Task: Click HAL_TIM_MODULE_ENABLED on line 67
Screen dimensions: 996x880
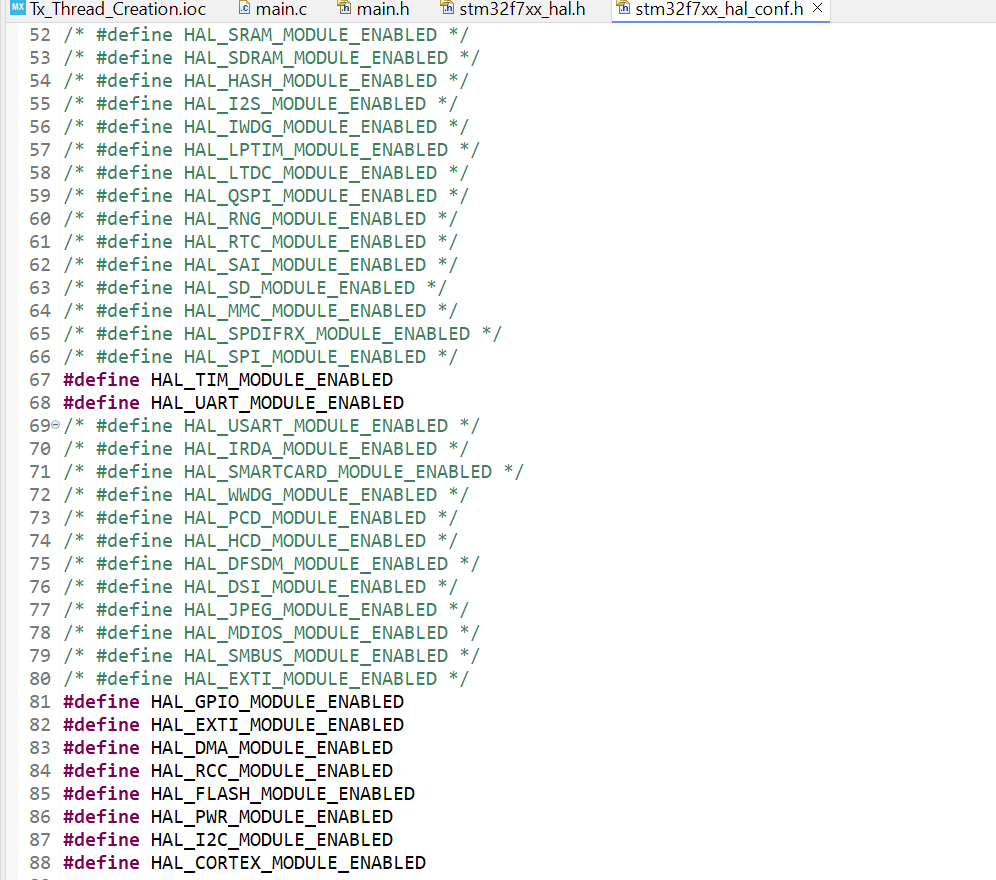Action: tap(272, 380)
